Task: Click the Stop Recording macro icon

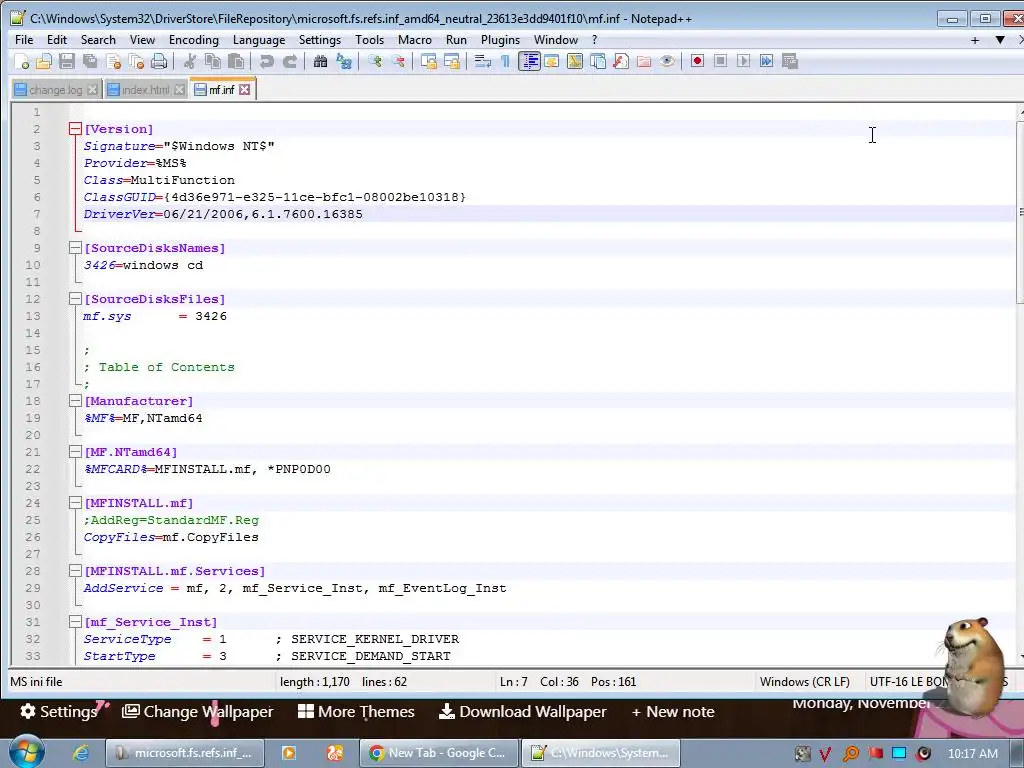Action: click(x=720, y=61)
